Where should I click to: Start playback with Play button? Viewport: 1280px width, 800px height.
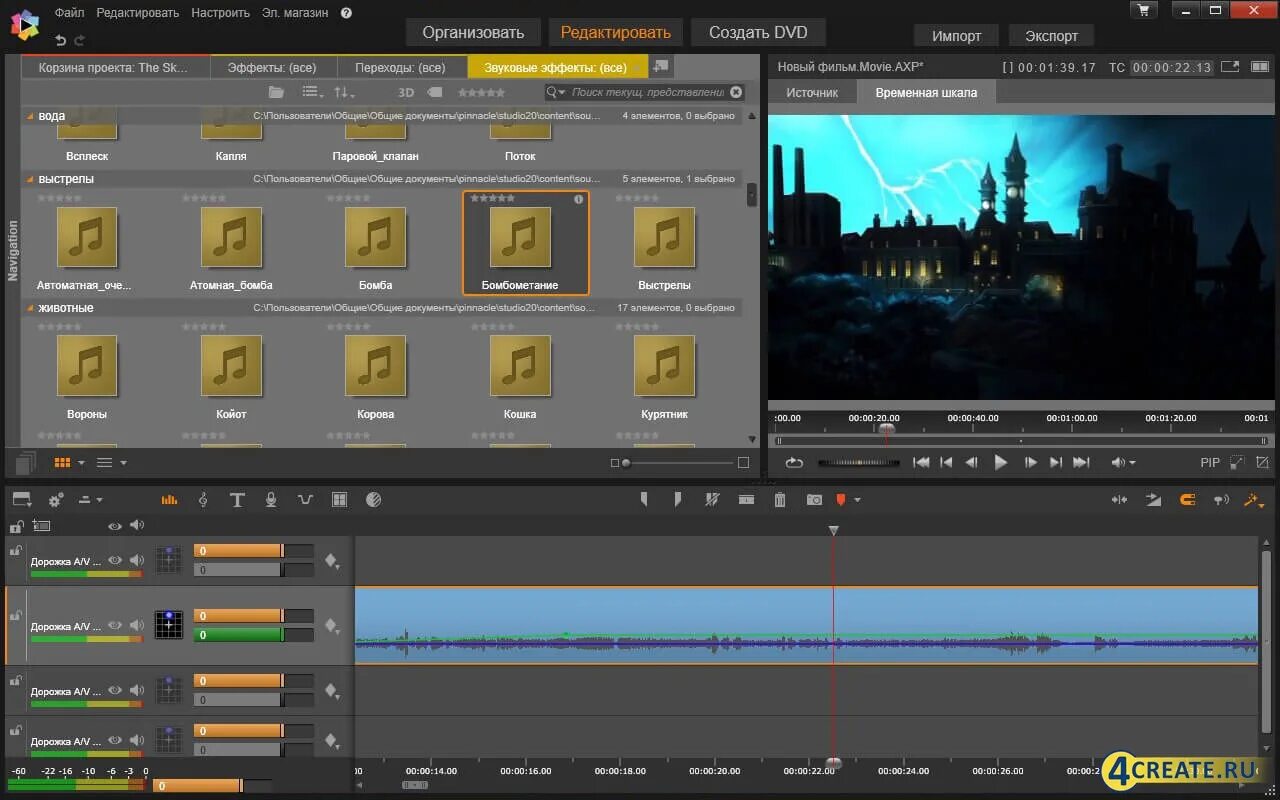(1000, 462)
